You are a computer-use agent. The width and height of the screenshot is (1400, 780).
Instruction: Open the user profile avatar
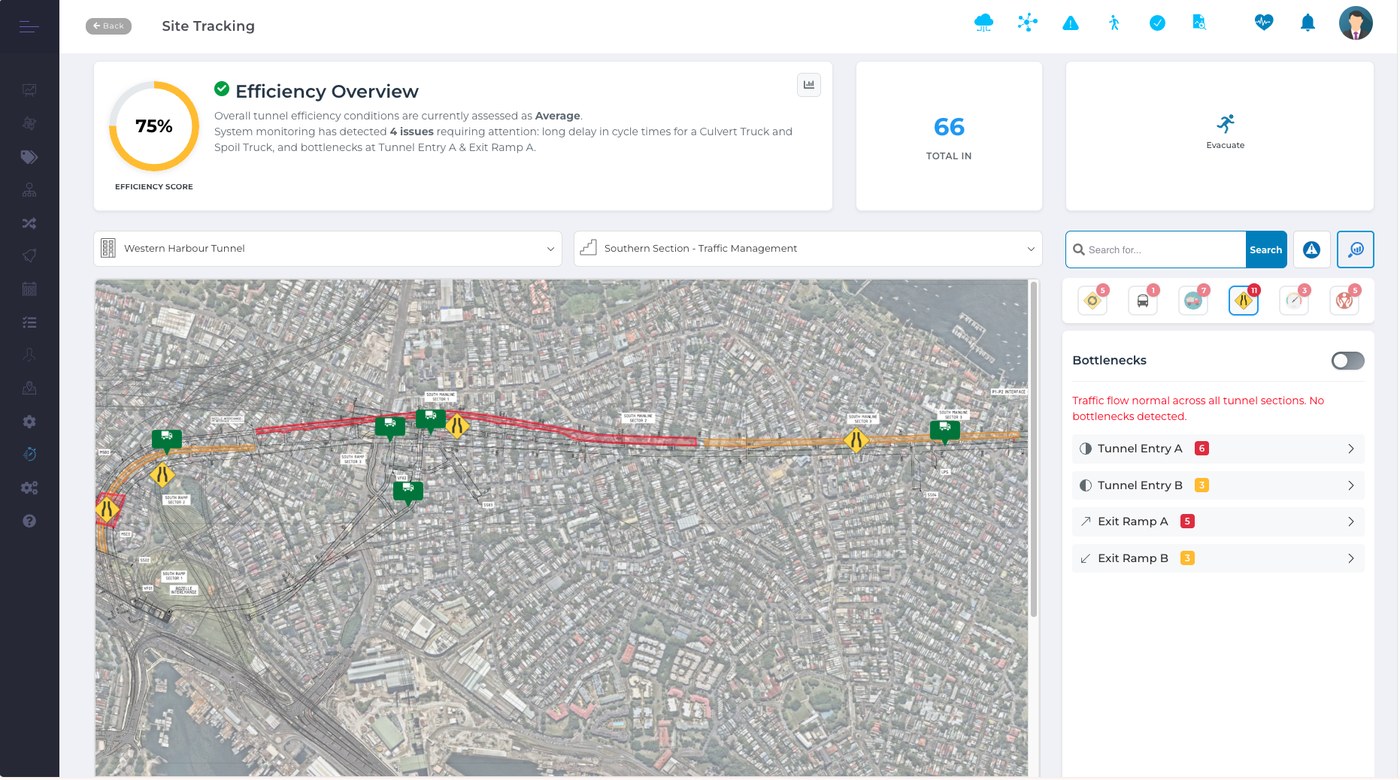coord(1355,23)
